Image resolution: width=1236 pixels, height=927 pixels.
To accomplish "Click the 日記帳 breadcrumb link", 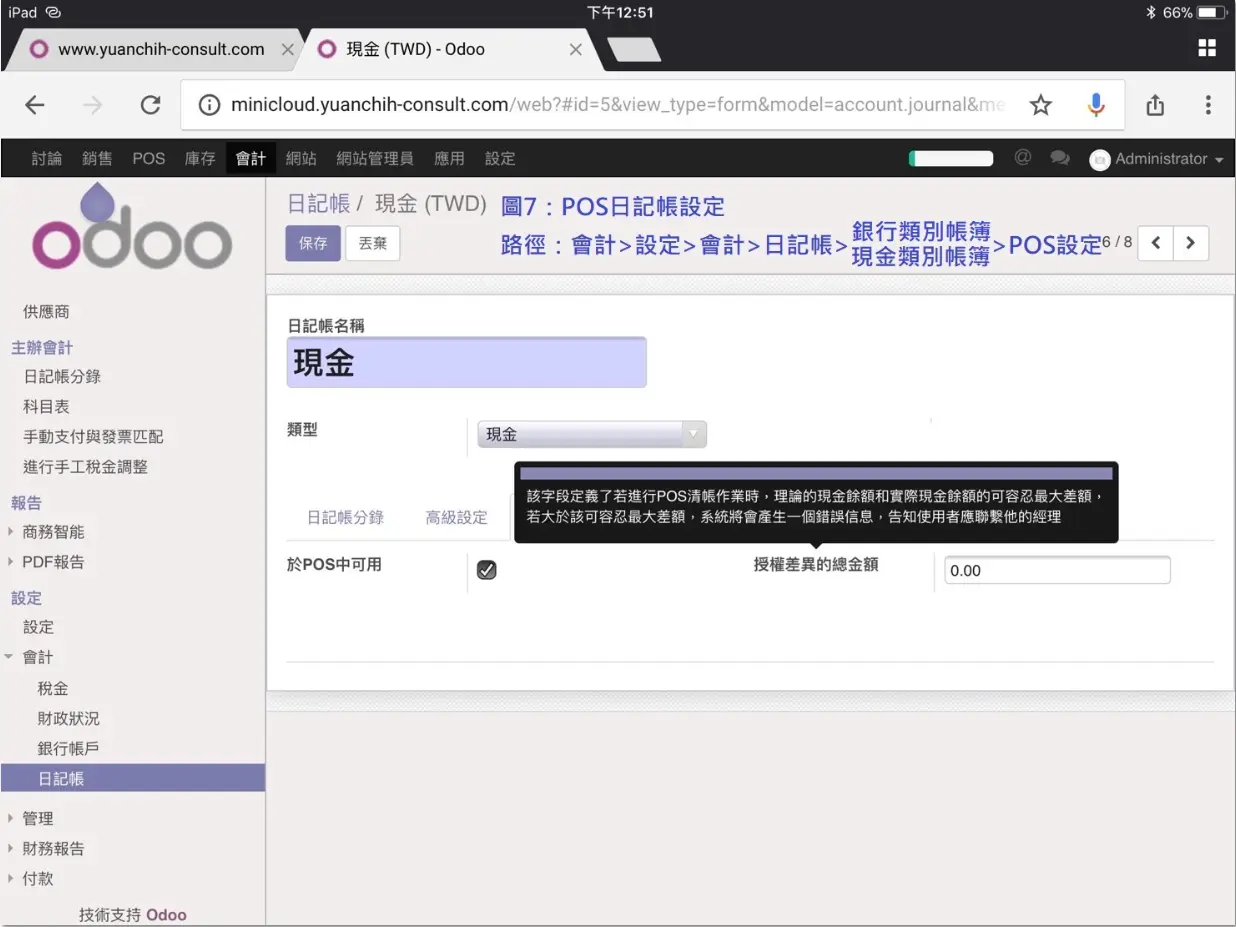I will pyautogui.click(x=319, y=204).
